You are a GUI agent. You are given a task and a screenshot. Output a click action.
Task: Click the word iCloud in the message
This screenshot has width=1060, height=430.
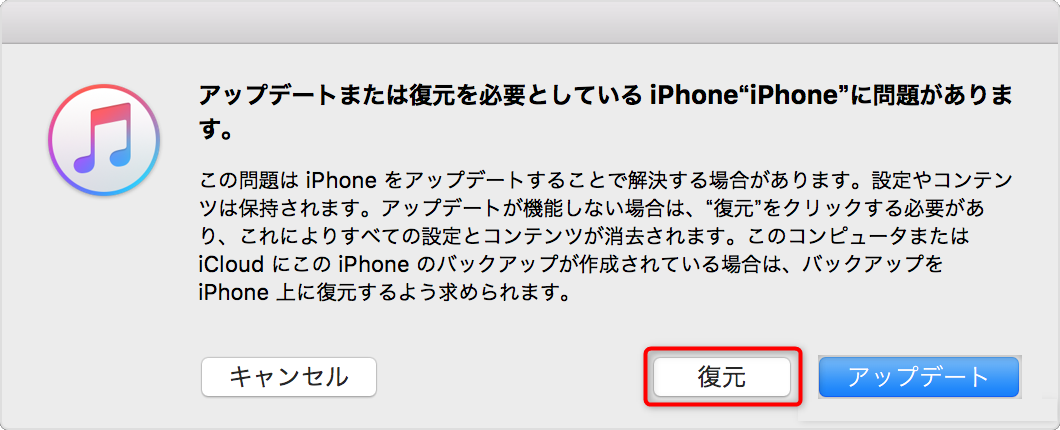click(x=231, y=264)
